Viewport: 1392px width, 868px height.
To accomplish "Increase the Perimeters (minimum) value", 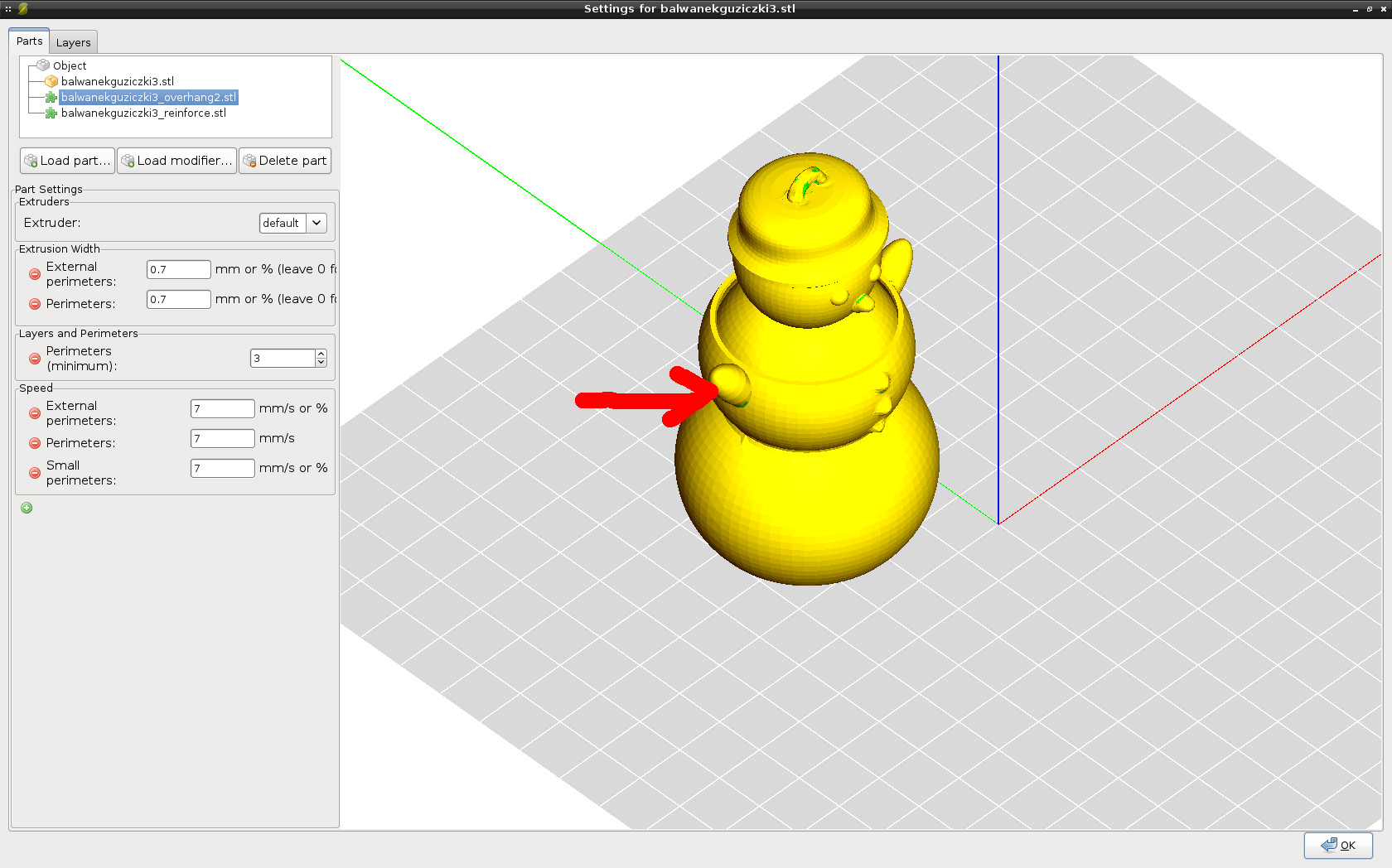I will point(321,354).
